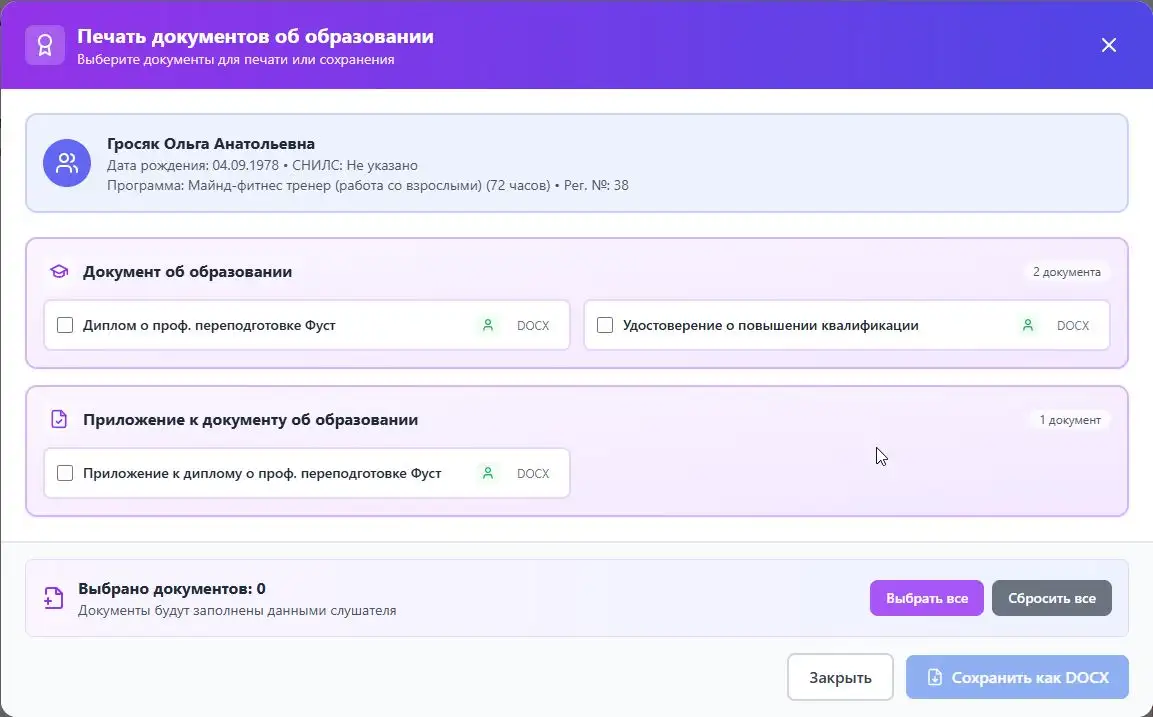Click the green person icon on Диплом row
Screen dimensions: 1153x717
point(488,325)
